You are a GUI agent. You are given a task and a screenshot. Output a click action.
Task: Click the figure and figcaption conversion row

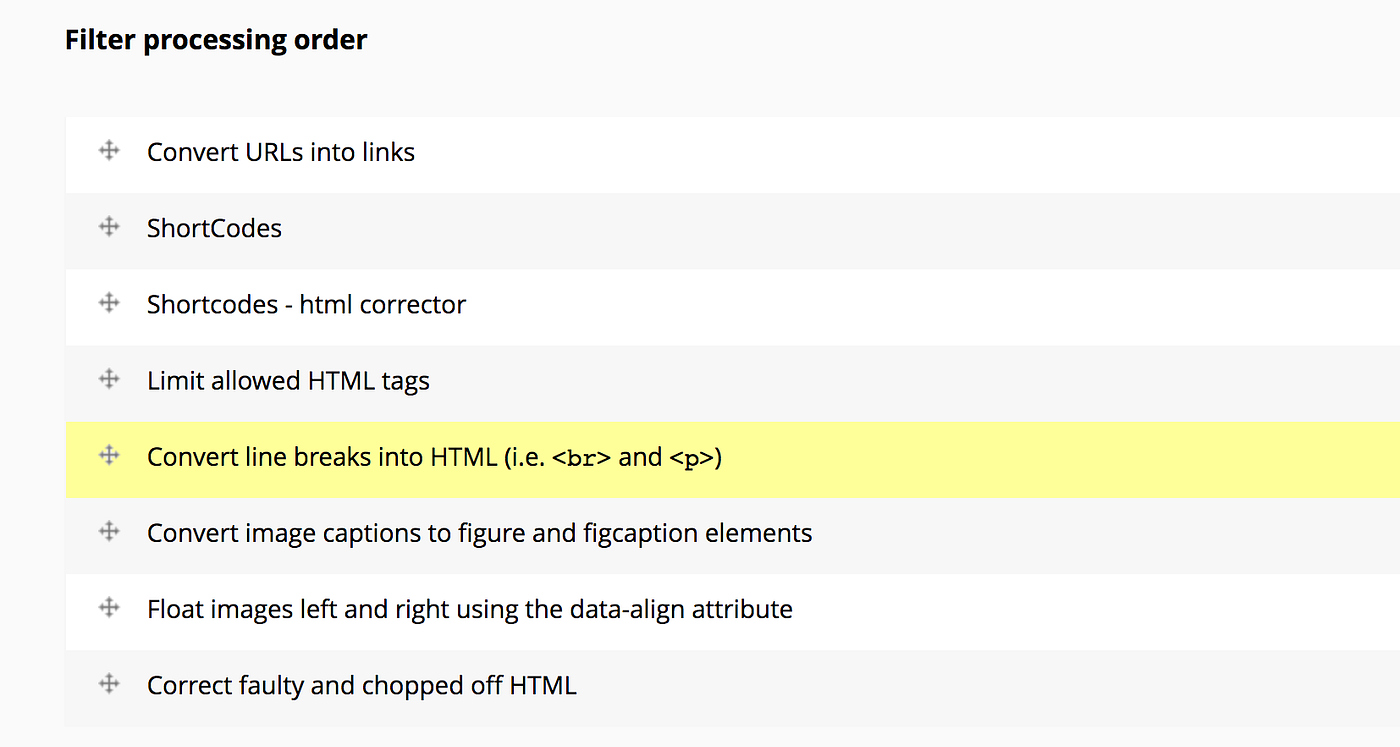coord(479,533)
